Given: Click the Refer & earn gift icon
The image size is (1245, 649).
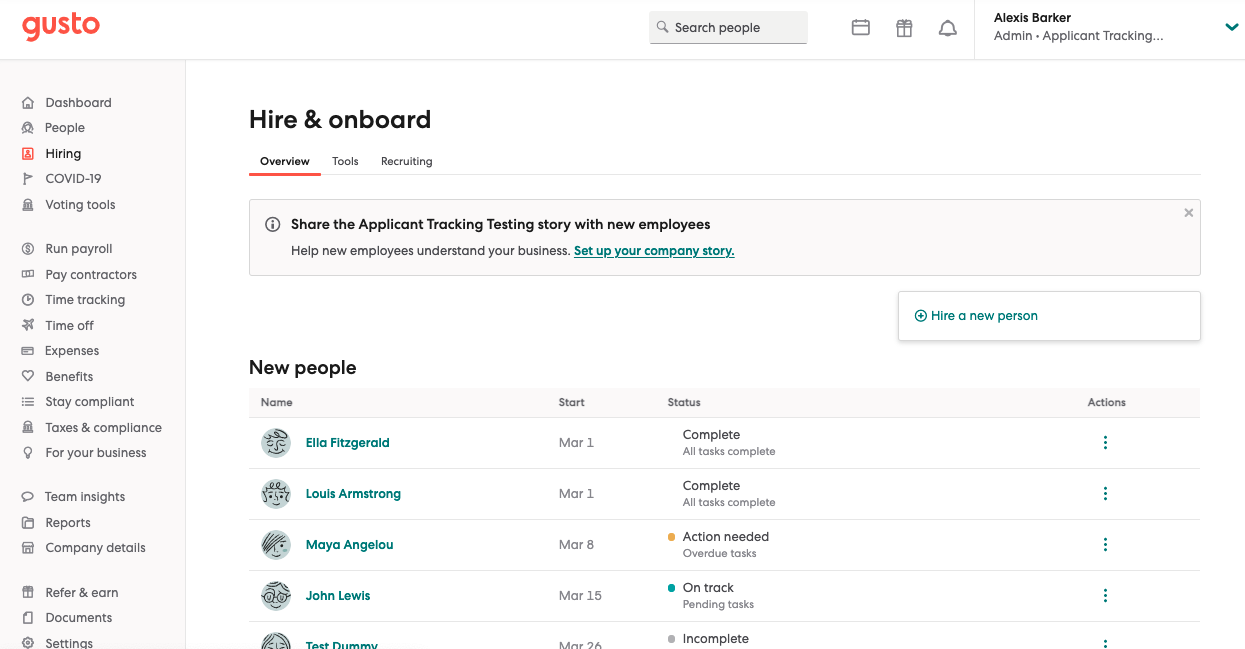Looking at the screenshot, I should 28,593.
